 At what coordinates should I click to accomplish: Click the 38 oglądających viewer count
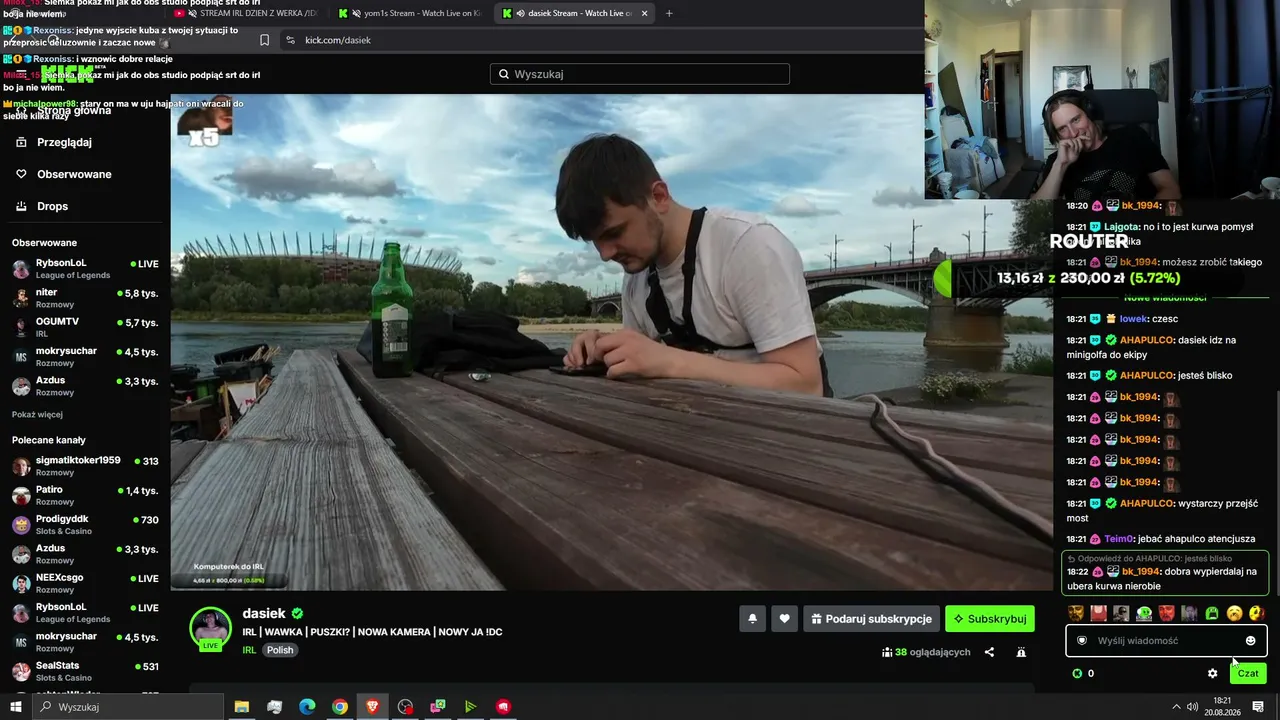click(926, 652)
